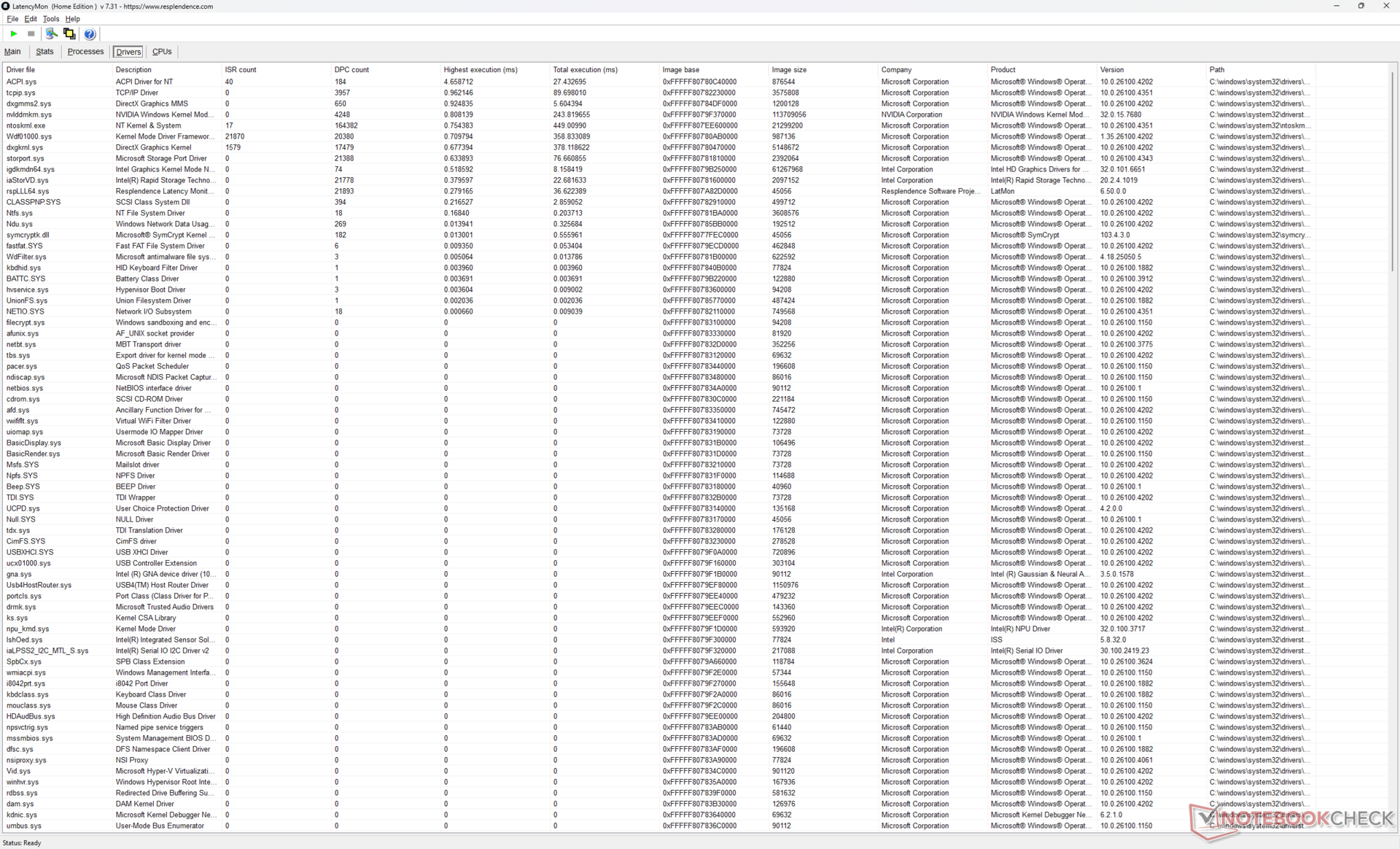The image size is (1400, 849).
Task: Switch to the Processes tab
Action: click(85, 52)
